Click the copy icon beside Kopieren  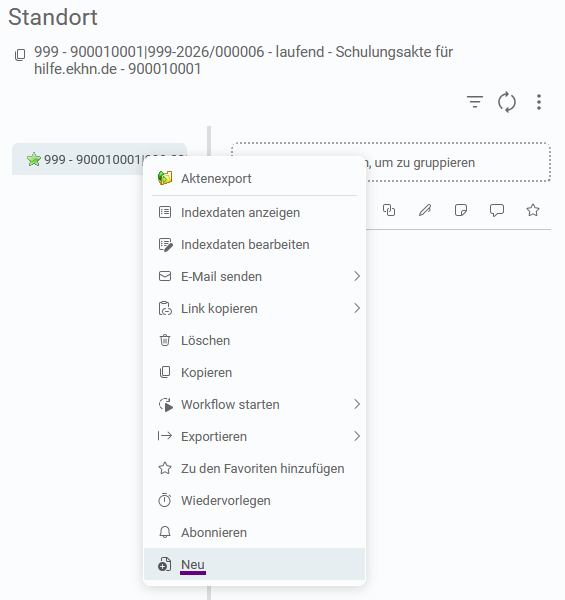[165, 372]
